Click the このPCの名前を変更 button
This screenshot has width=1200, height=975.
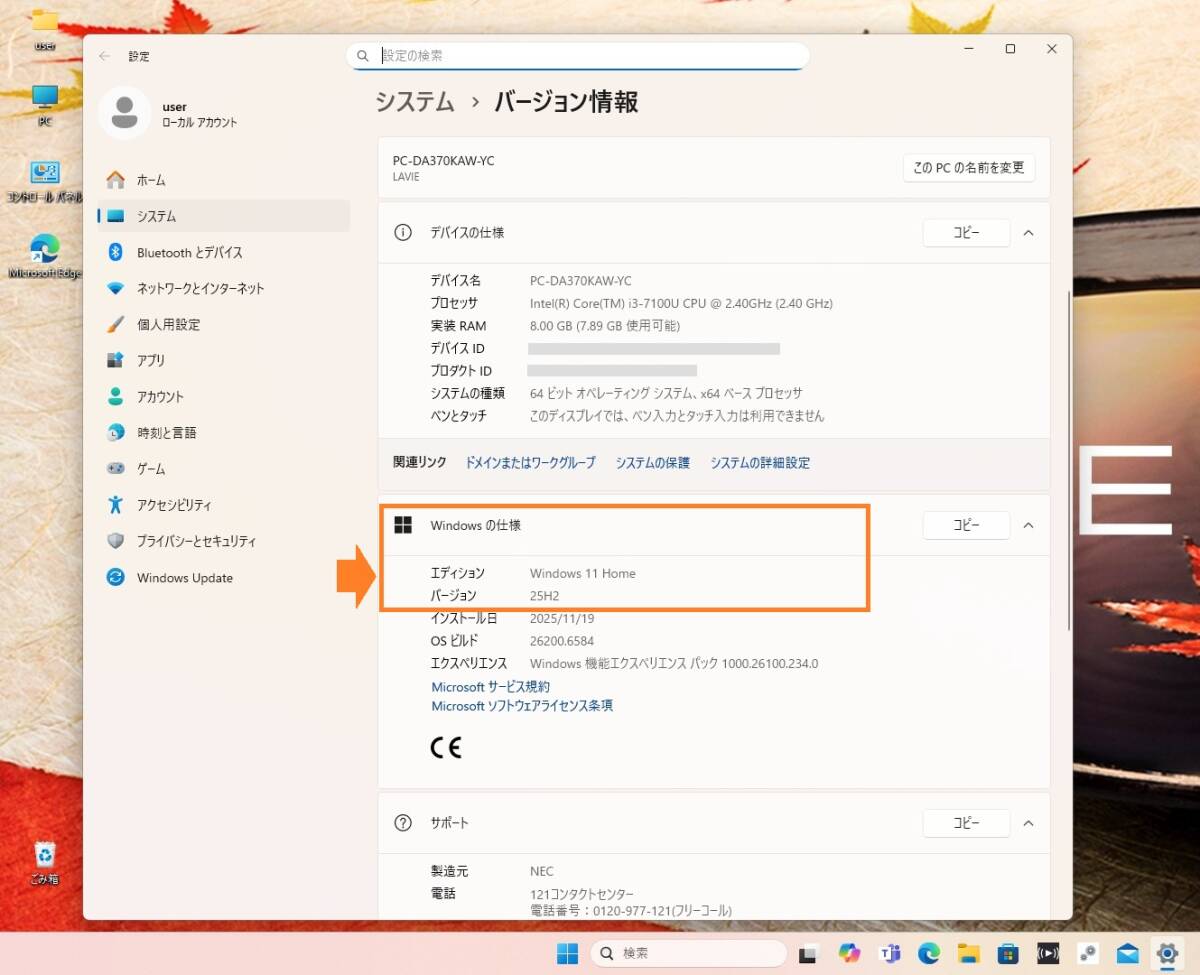(x=967, y=167)
